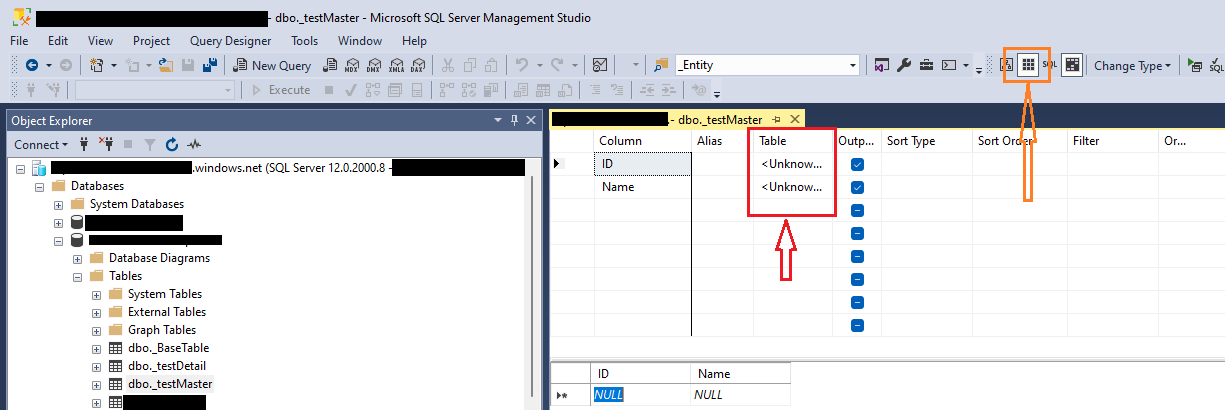Show the Diagram pane icon

tap(1007, 65)
